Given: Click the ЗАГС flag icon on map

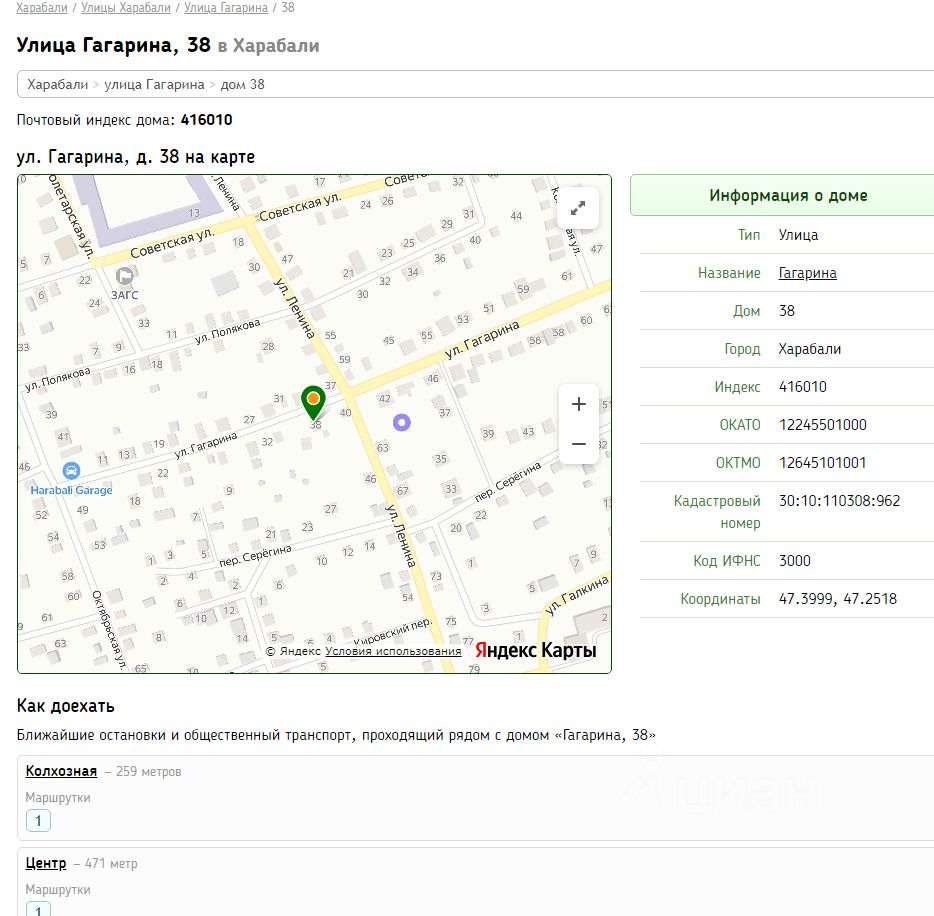Looking at the screenshot, I should point(124,276).
